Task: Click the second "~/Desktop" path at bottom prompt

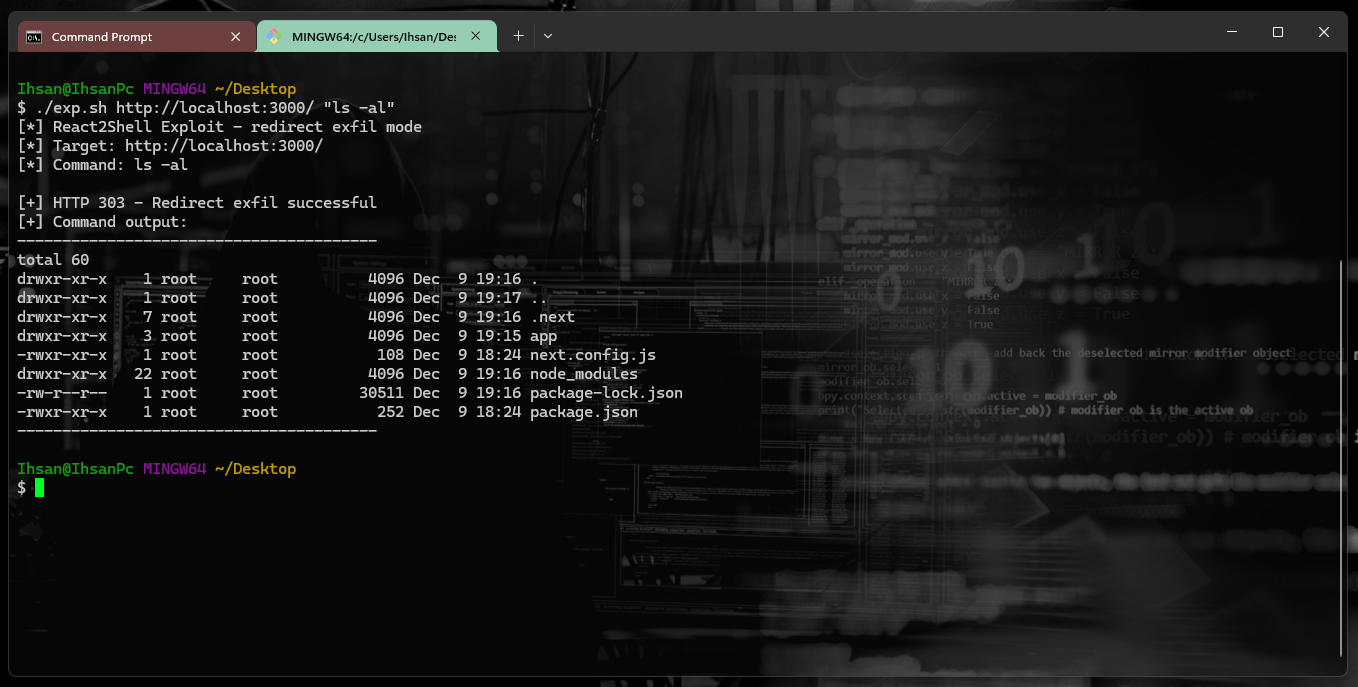Action: tap(255, 469)
